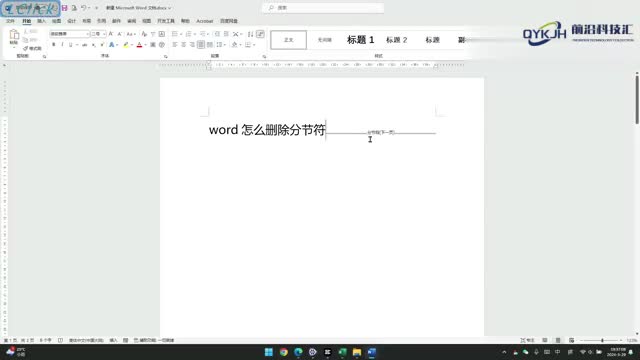640x360 pixels.
Task: Click the Increase Indent icon
Action: pos(226,34)
